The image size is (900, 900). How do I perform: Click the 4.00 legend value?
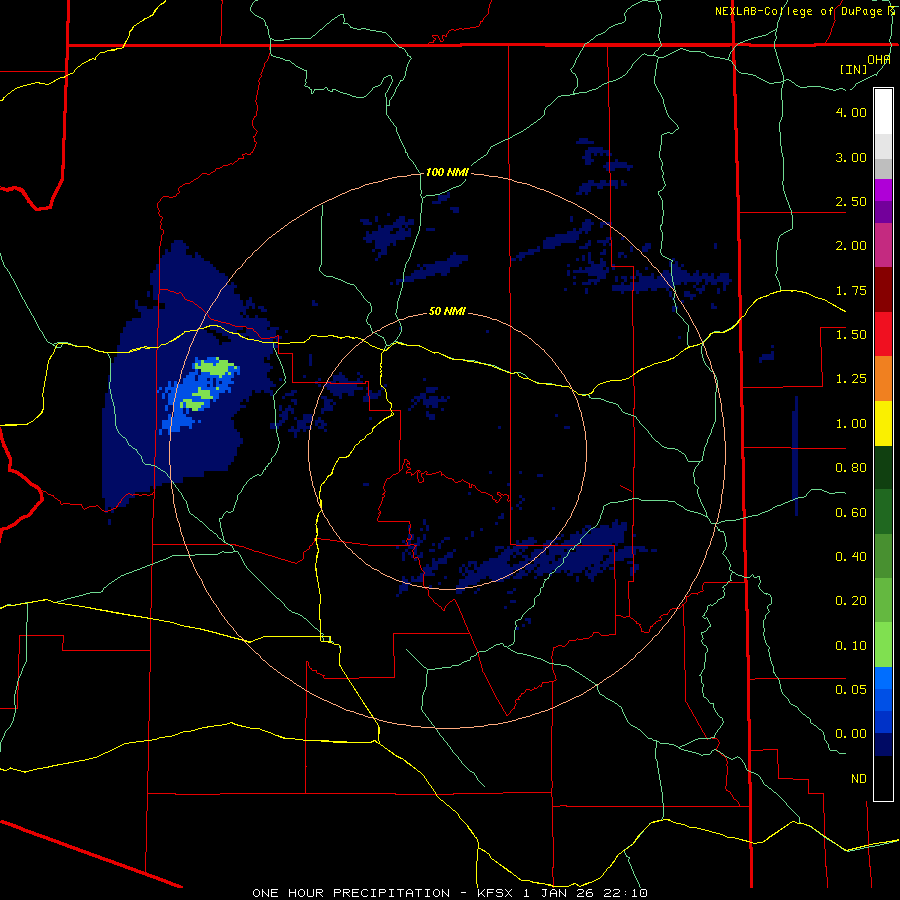point(851,112)
